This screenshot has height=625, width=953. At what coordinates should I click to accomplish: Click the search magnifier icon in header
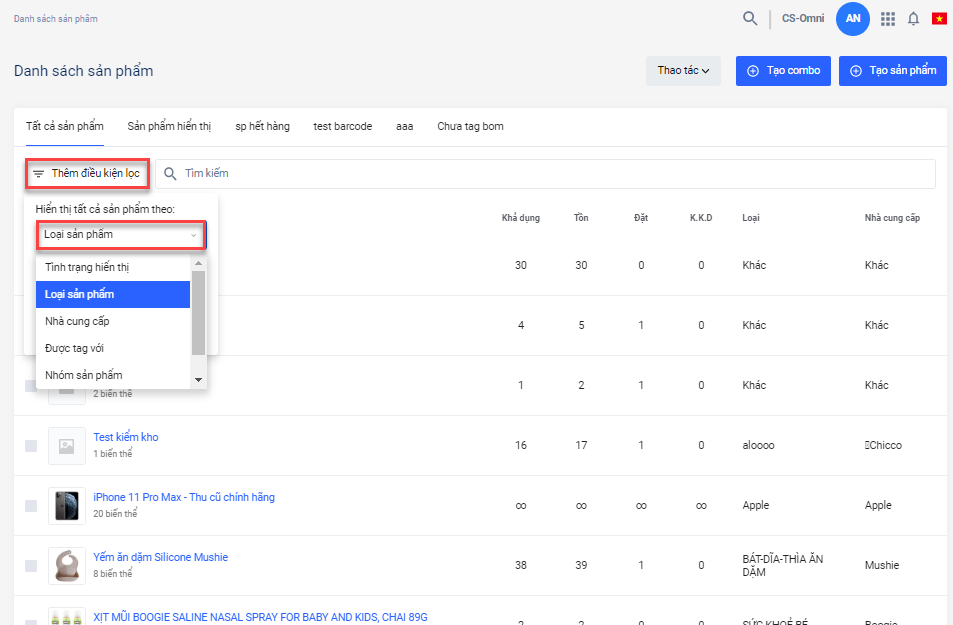pyautogui.click(x=749, y=18)
